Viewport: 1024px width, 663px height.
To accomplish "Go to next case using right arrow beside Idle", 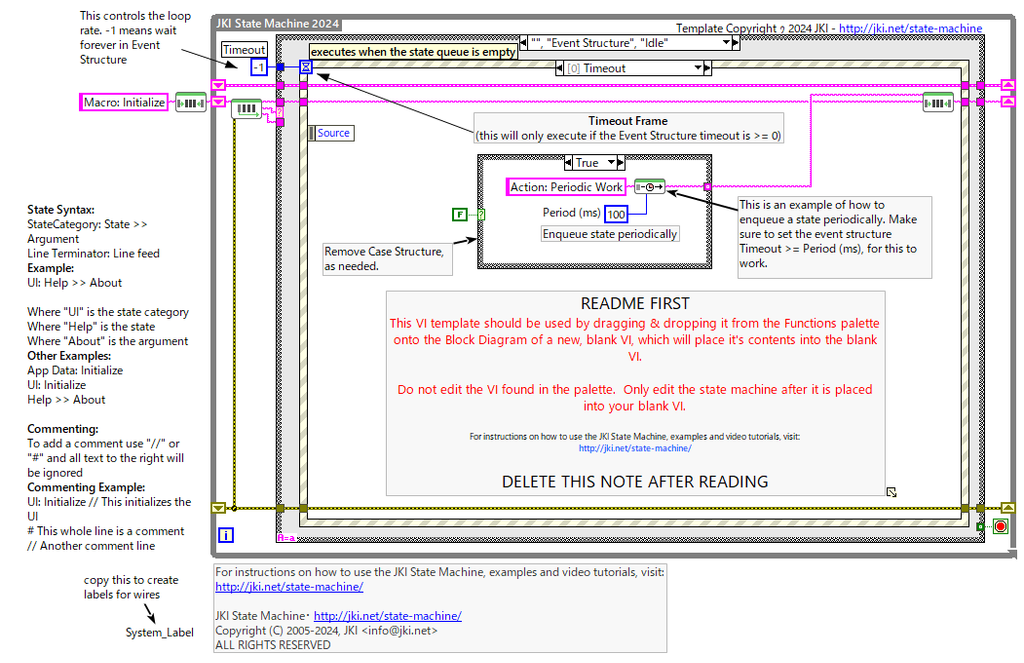I will [736, 43].
